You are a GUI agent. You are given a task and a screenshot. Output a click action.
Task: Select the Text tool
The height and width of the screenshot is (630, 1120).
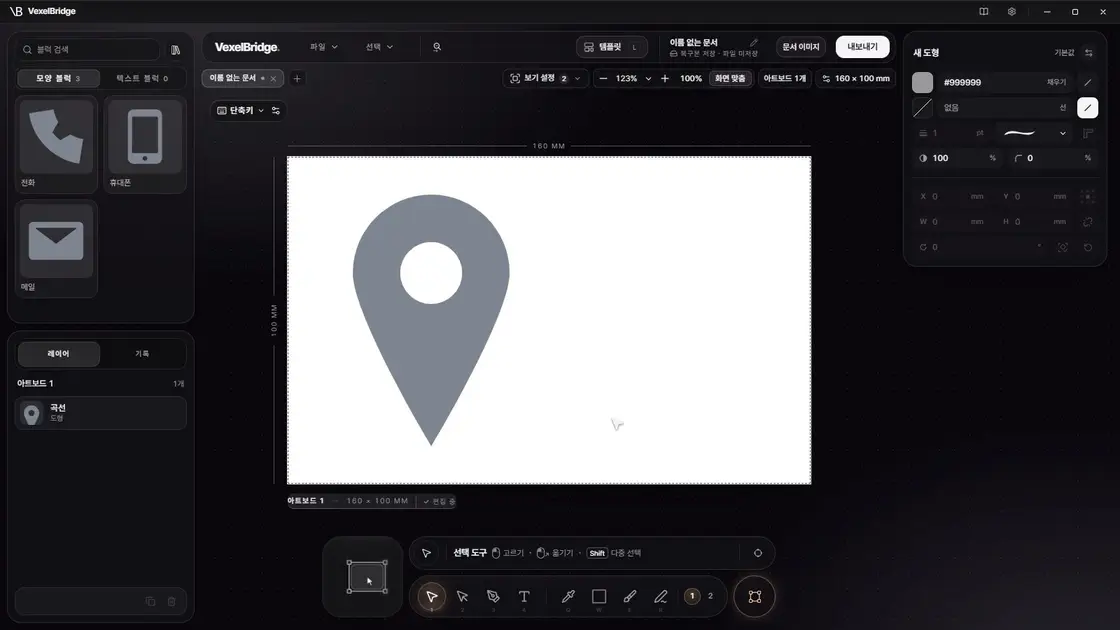(x=524, y=596)
